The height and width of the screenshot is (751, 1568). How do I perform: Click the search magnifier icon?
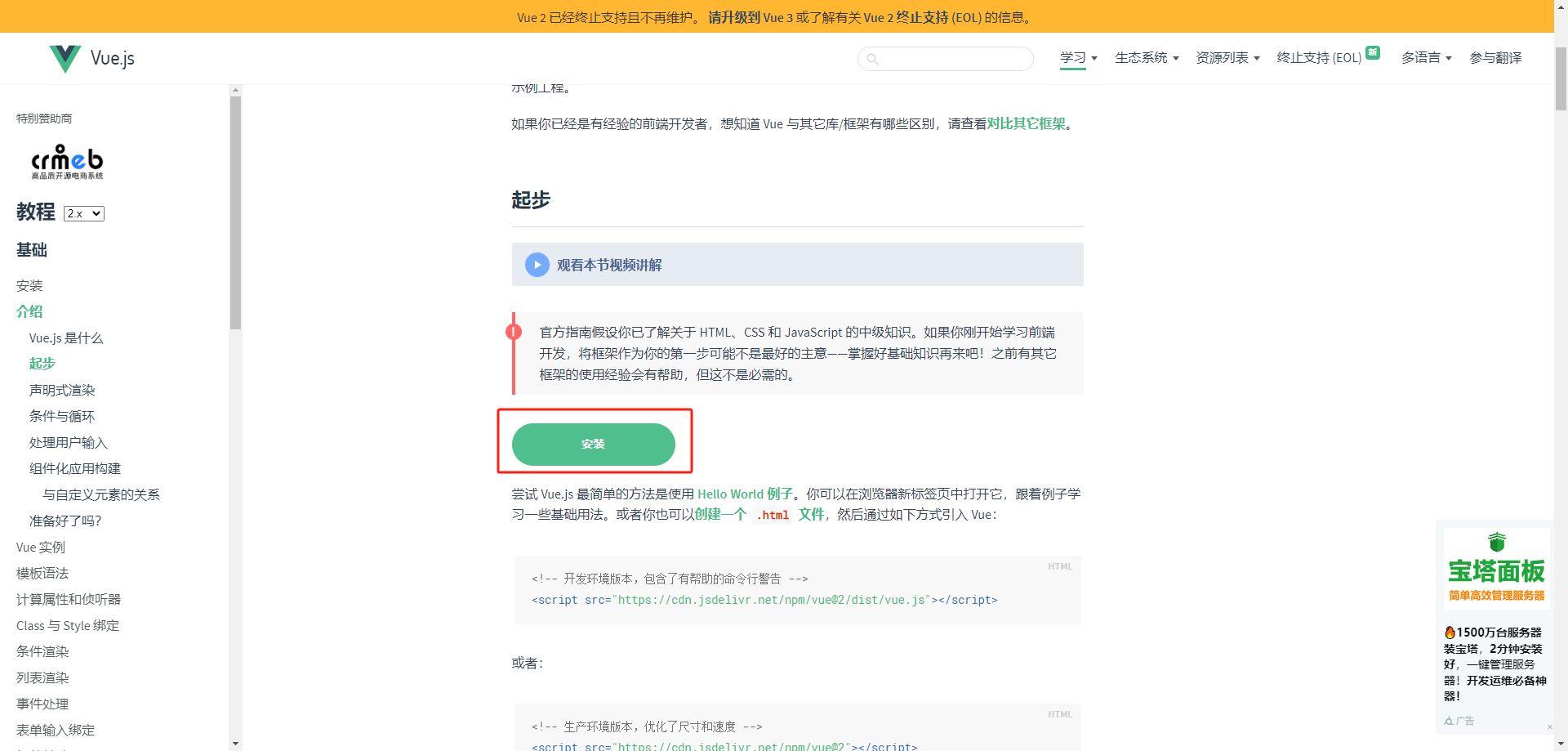pyautogui.click(x=872, y=59)
